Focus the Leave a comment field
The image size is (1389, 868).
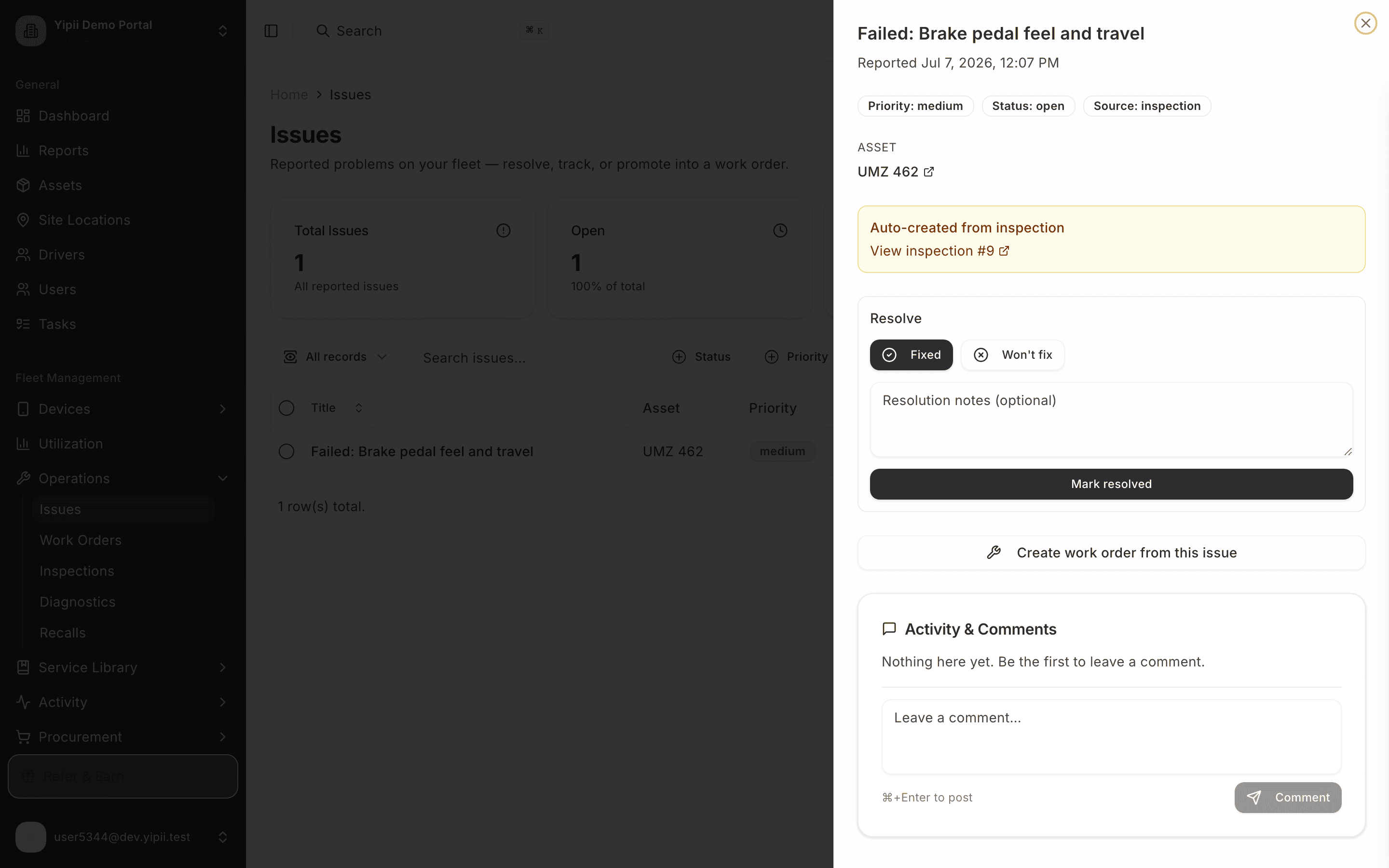click(1111, 736)
